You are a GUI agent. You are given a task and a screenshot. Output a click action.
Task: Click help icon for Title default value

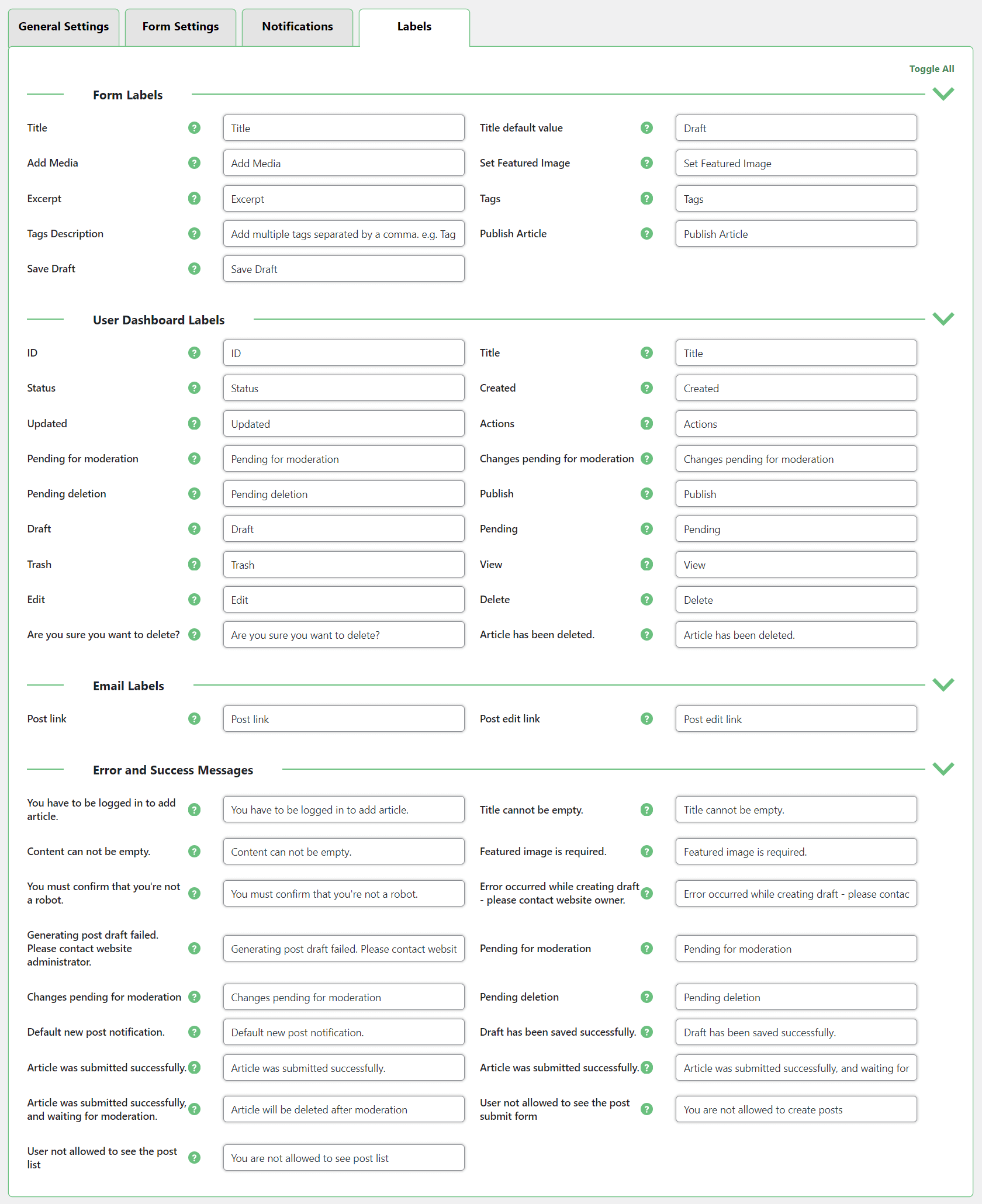646,128
